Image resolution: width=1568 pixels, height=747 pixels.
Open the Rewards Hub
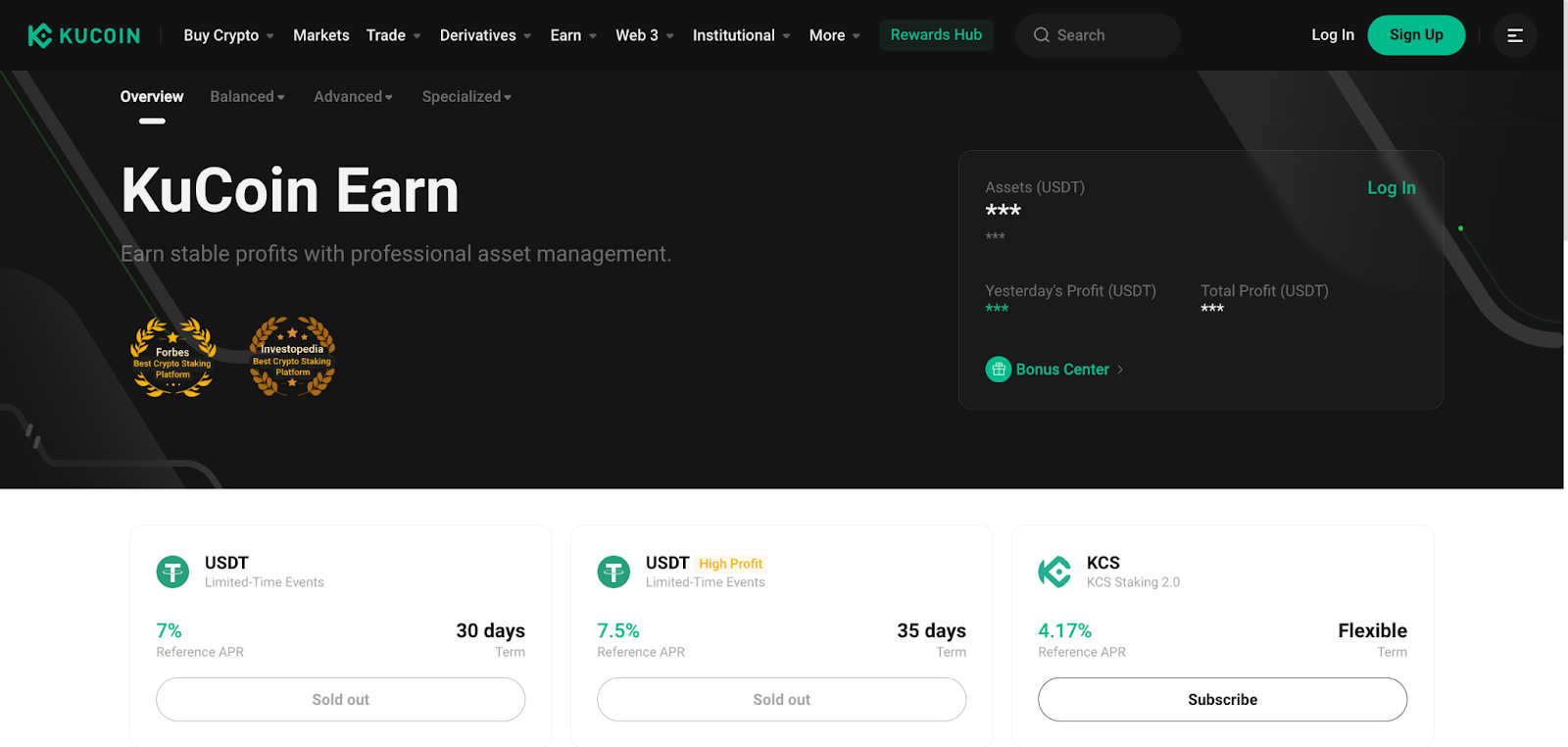click(936, 35)
